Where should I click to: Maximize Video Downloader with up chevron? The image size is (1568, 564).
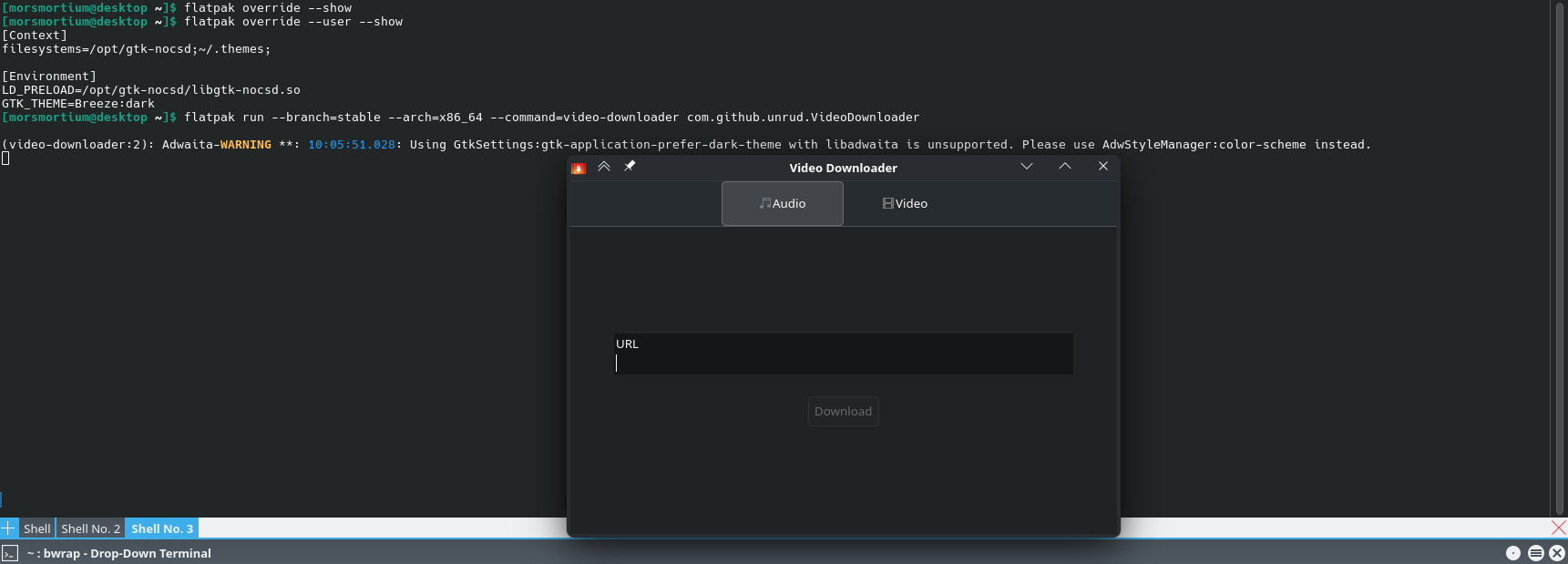(x=1065, y=167)
